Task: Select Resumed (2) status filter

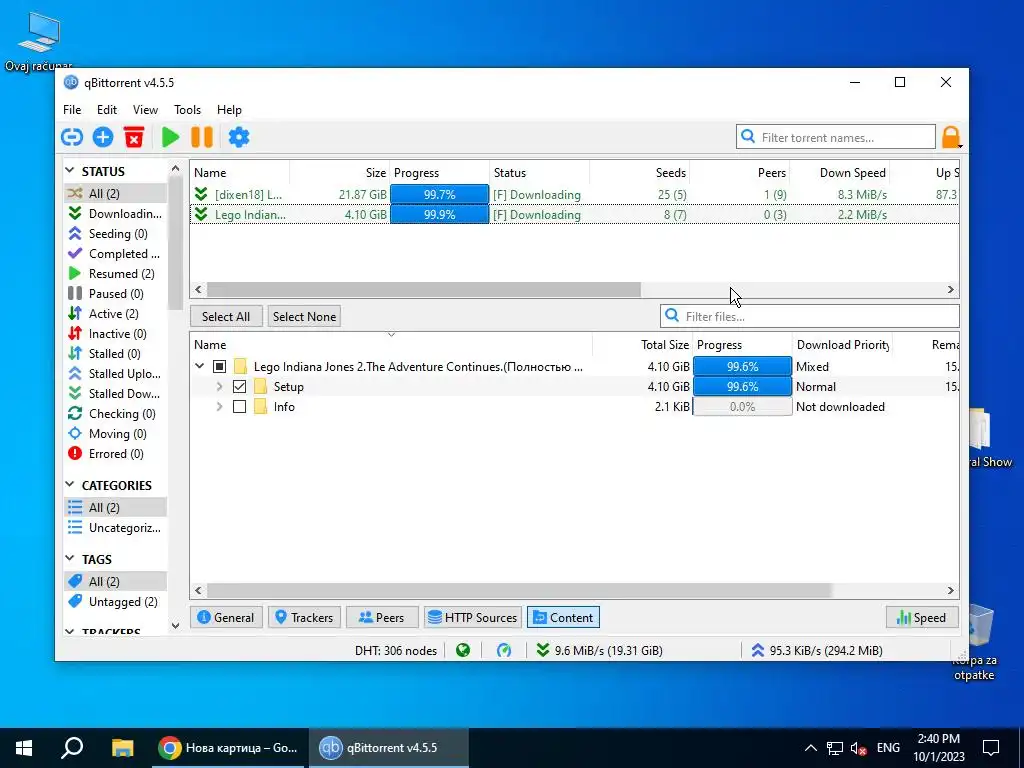Action: tap(115, 274)
